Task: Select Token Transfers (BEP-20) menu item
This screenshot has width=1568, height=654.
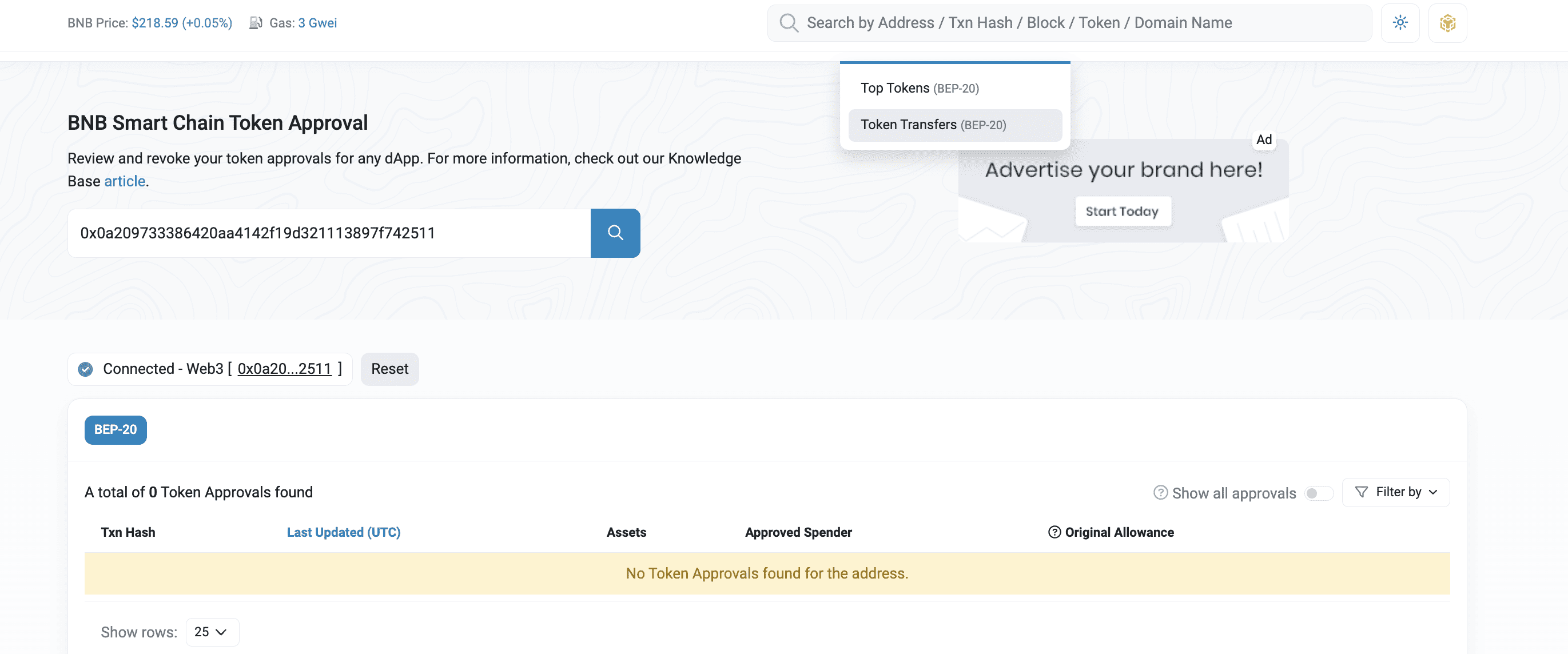Action: click(x=933, y=125)
